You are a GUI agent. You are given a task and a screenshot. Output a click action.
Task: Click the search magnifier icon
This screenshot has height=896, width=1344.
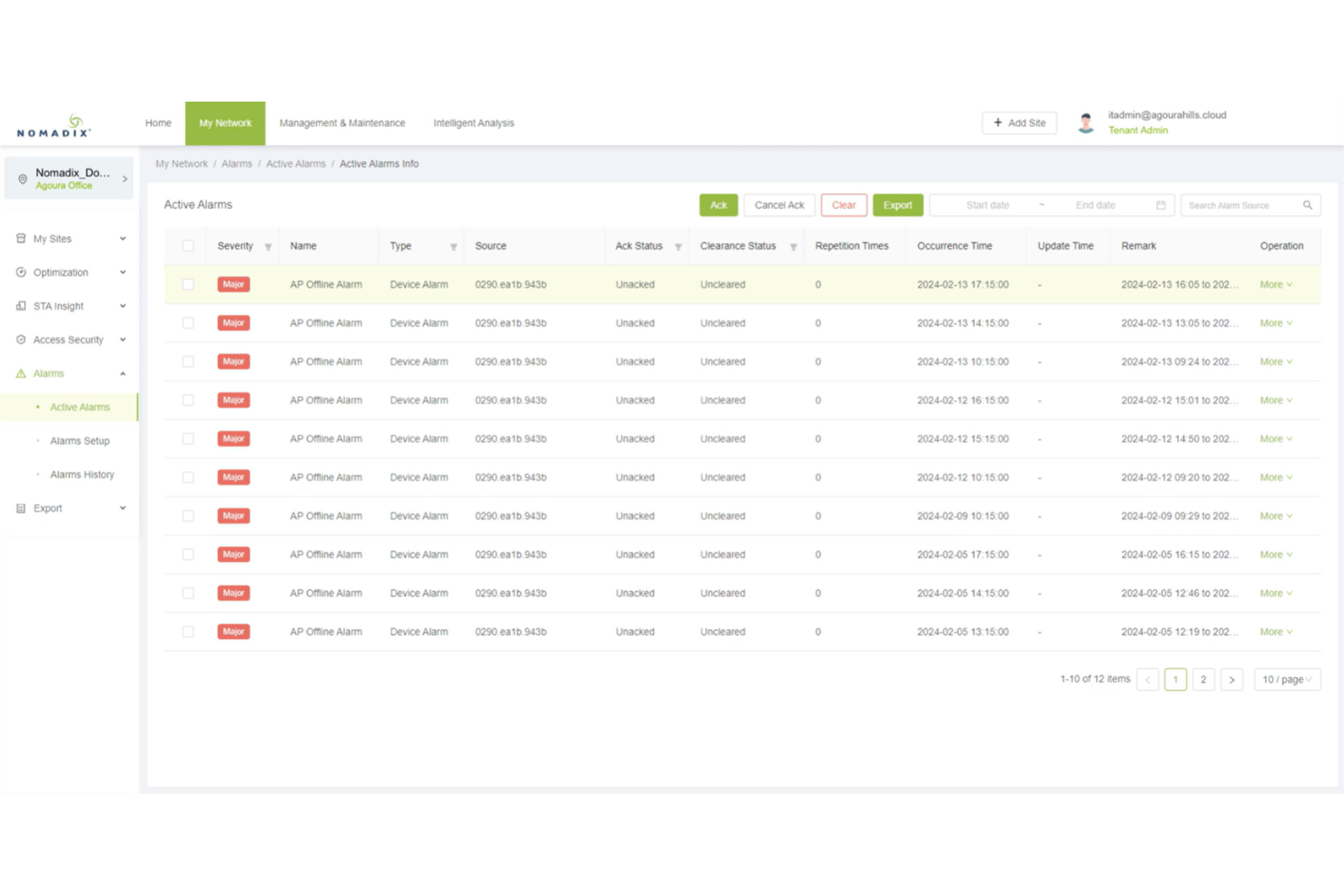[1308, 205]
